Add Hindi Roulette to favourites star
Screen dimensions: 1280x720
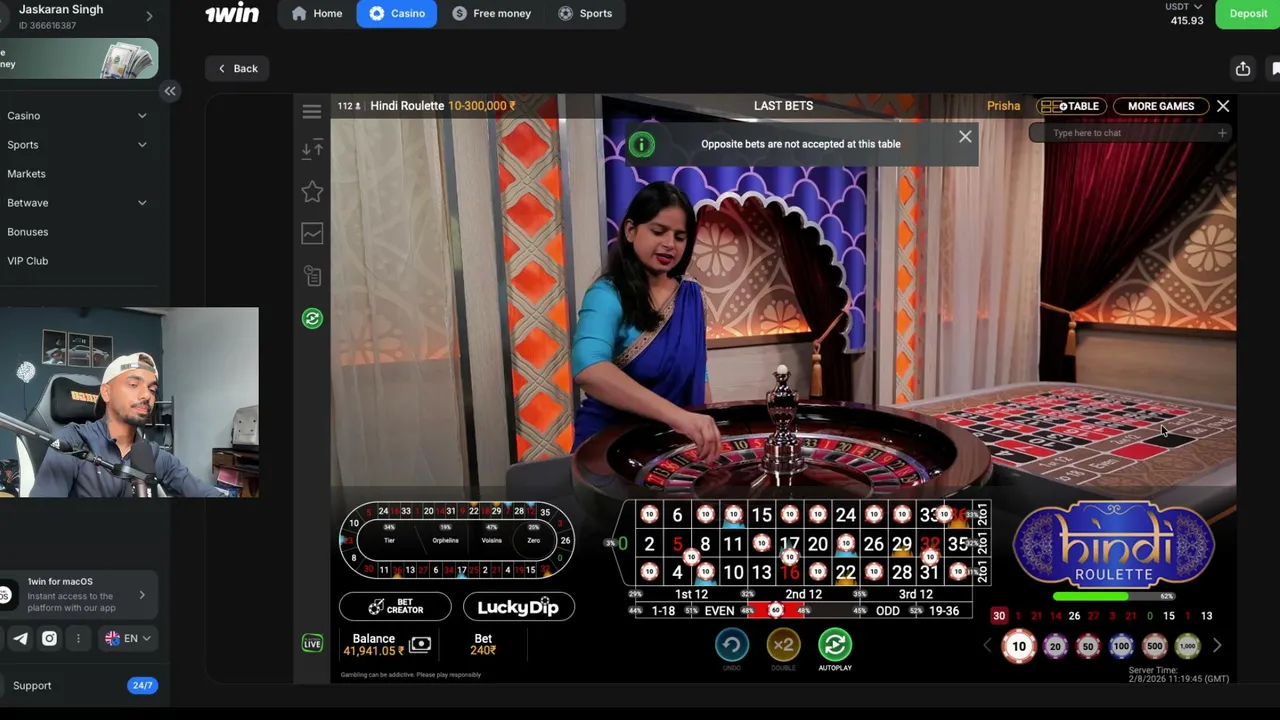312,191
